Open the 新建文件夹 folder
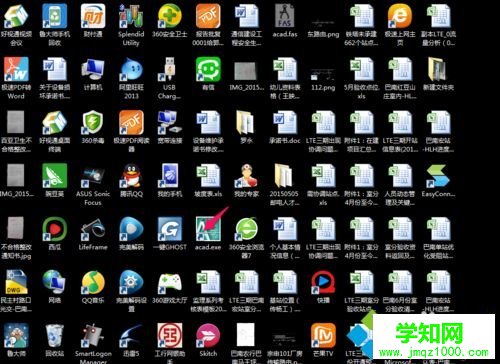The height and width of the screenshot is (364, 500). (x=438, y=69)
